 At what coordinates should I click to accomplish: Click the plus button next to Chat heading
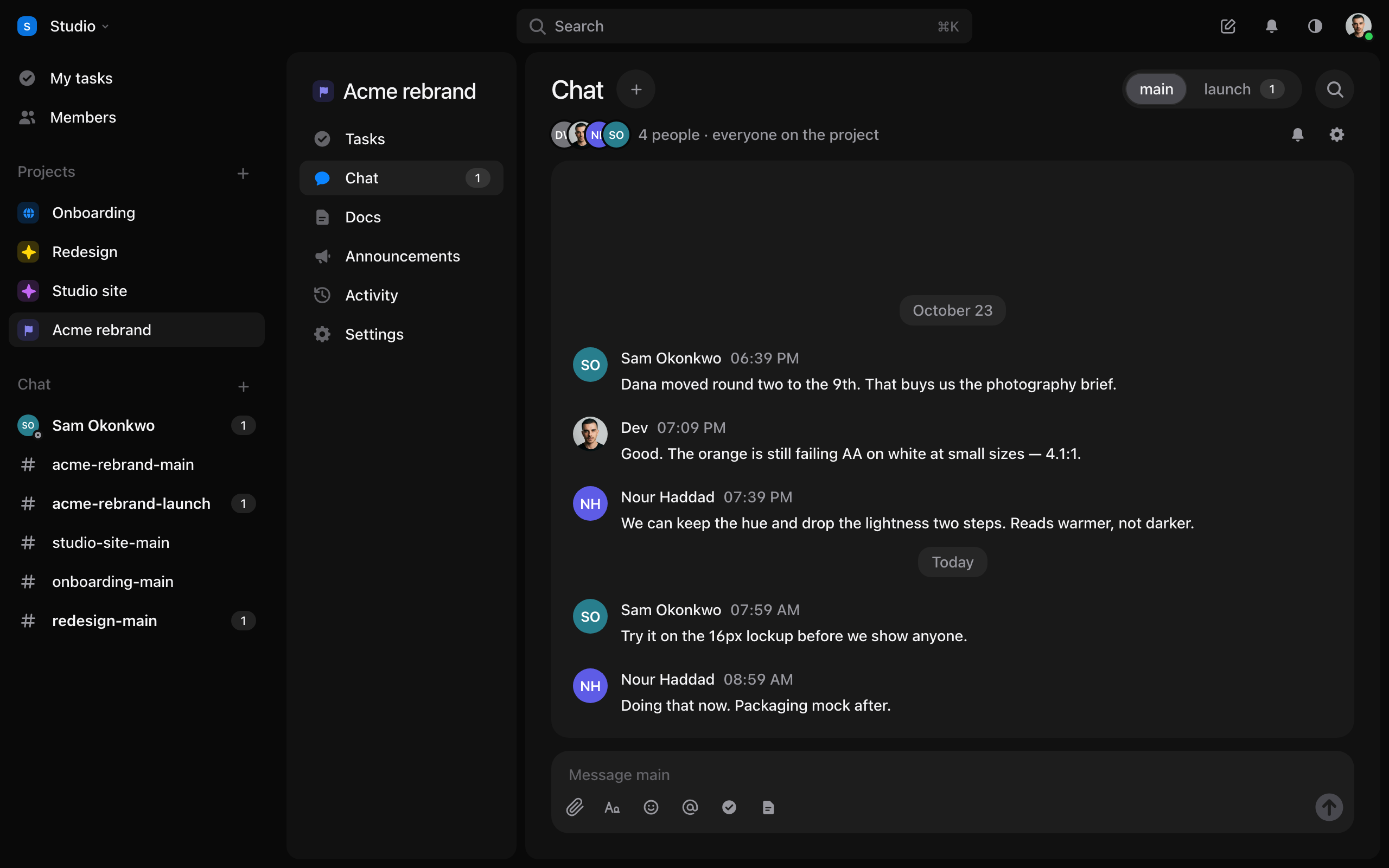636,89
